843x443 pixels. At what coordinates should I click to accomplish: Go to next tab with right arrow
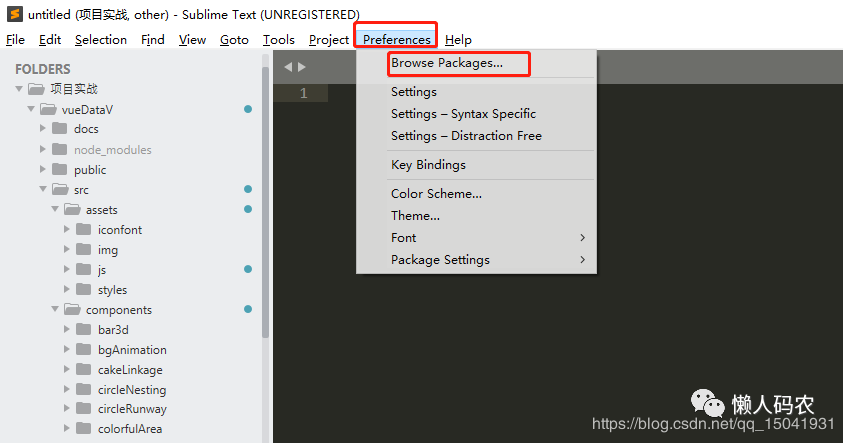pyautogui.click(x=302, y=67)
